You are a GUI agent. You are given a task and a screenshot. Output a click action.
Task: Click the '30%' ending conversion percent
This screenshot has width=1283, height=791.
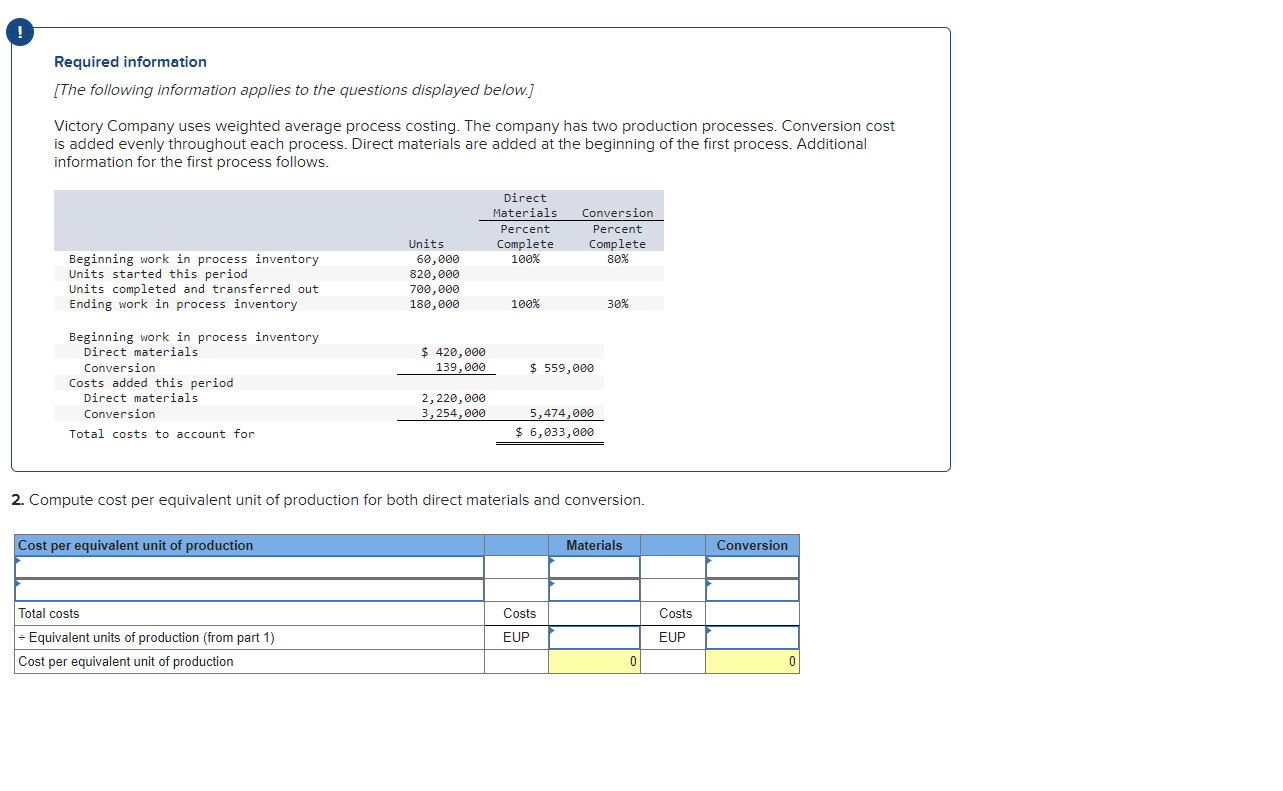coord(618,304)
